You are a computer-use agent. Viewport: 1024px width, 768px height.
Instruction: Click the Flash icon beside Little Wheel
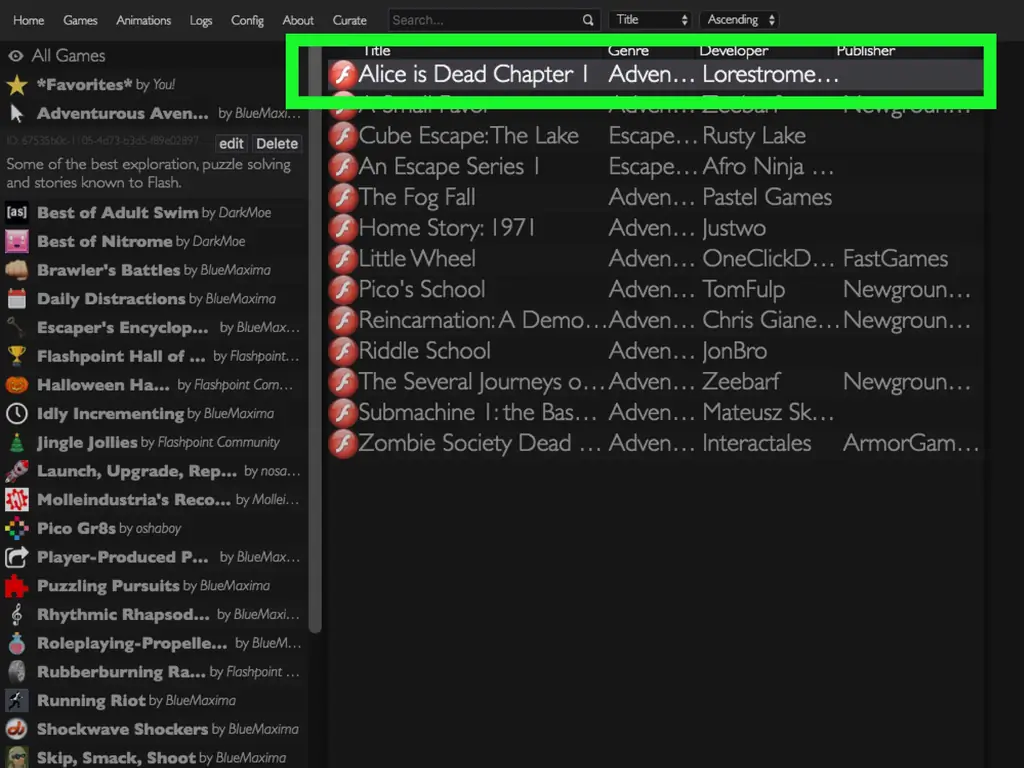click(342, 259)
